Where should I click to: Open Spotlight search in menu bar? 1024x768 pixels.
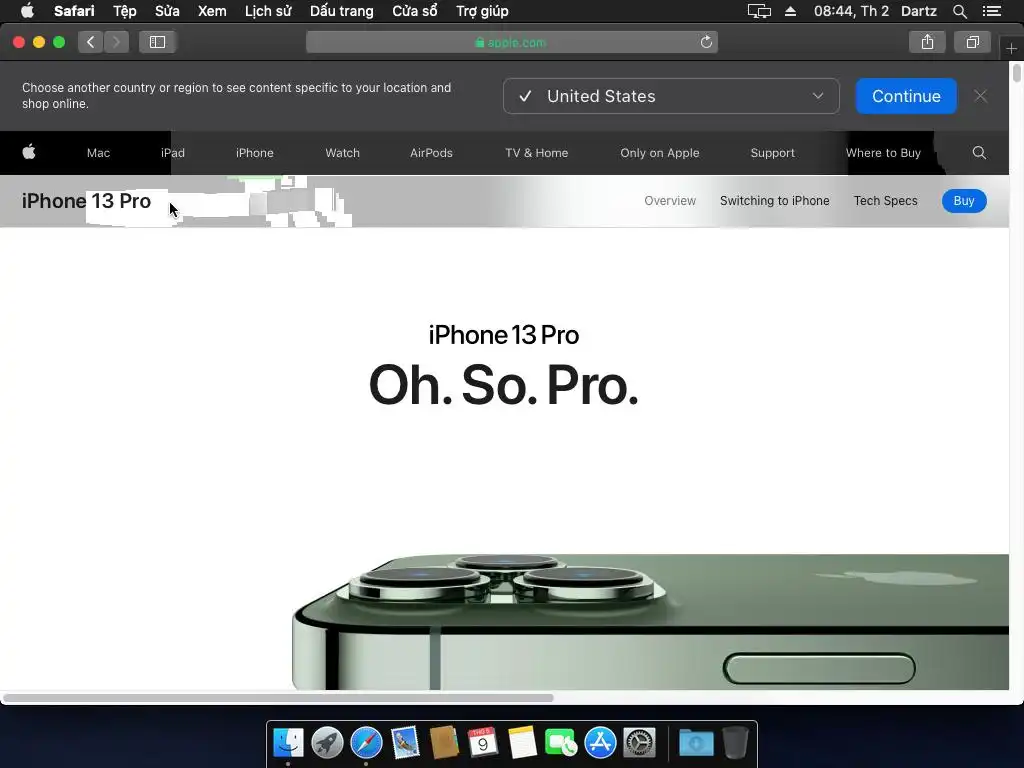coord(959,11)
